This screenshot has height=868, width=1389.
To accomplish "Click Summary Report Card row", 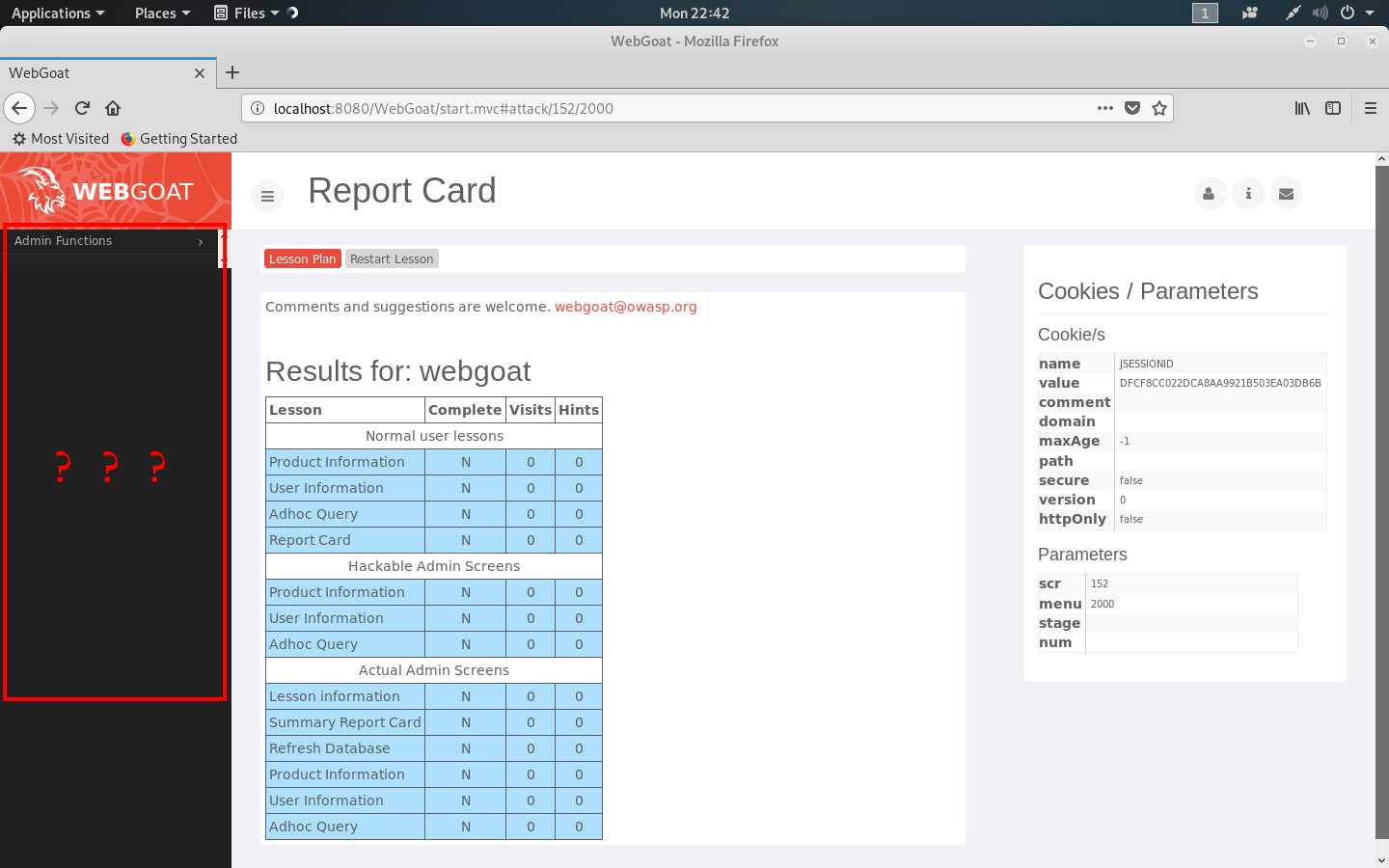I will [x=434, y=722].
